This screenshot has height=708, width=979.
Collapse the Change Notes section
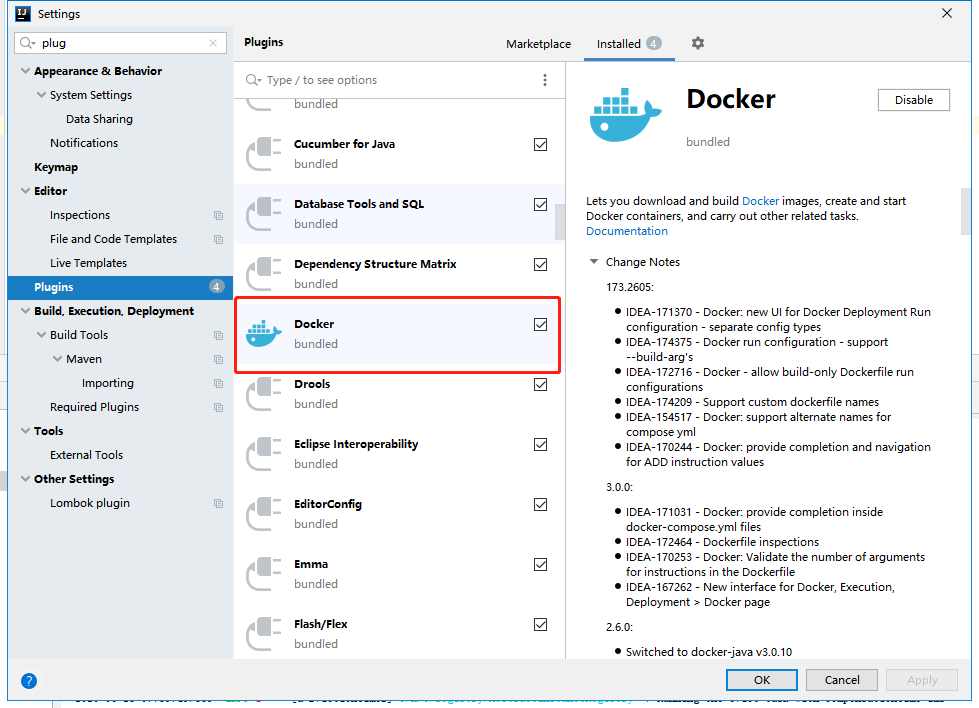[x=594, y=262]
